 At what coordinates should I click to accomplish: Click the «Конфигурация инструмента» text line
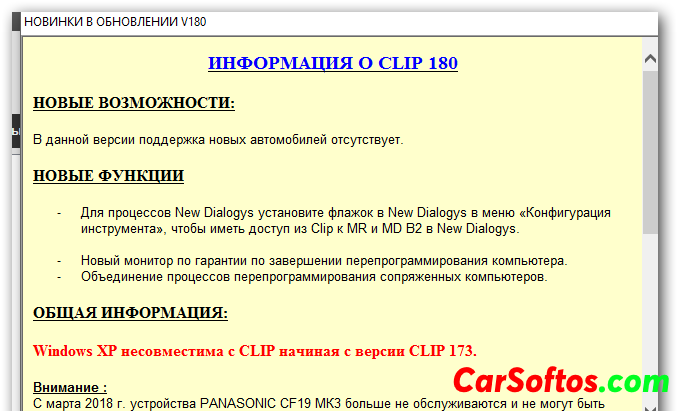coord(300,229)
